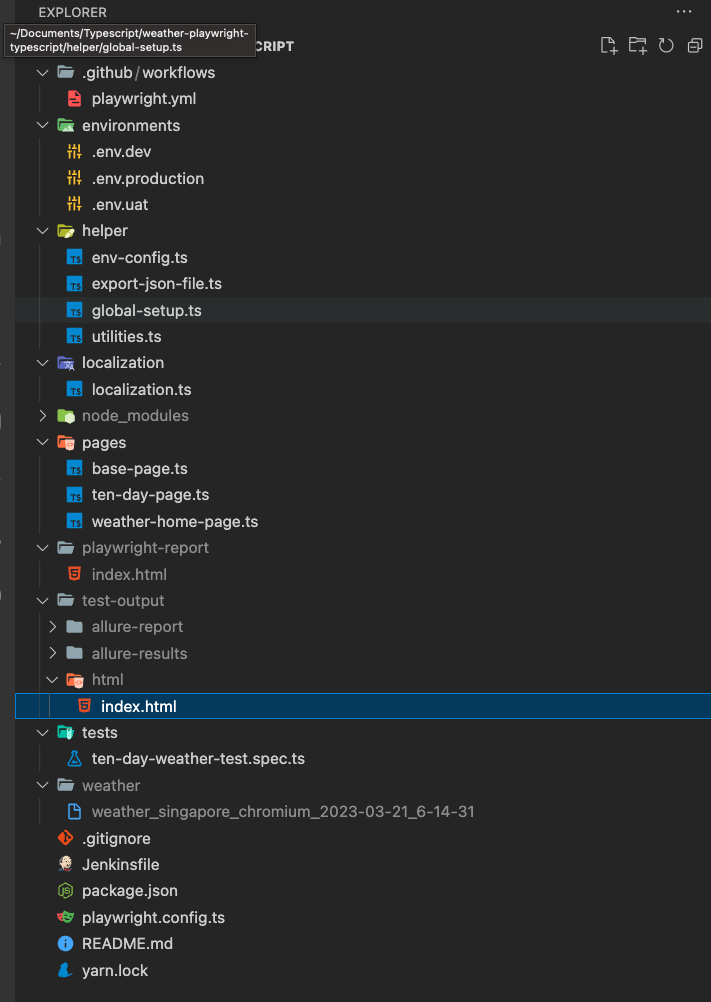Expand the allure-report folder chevron

pyautogui.click(x=52, y=627)
